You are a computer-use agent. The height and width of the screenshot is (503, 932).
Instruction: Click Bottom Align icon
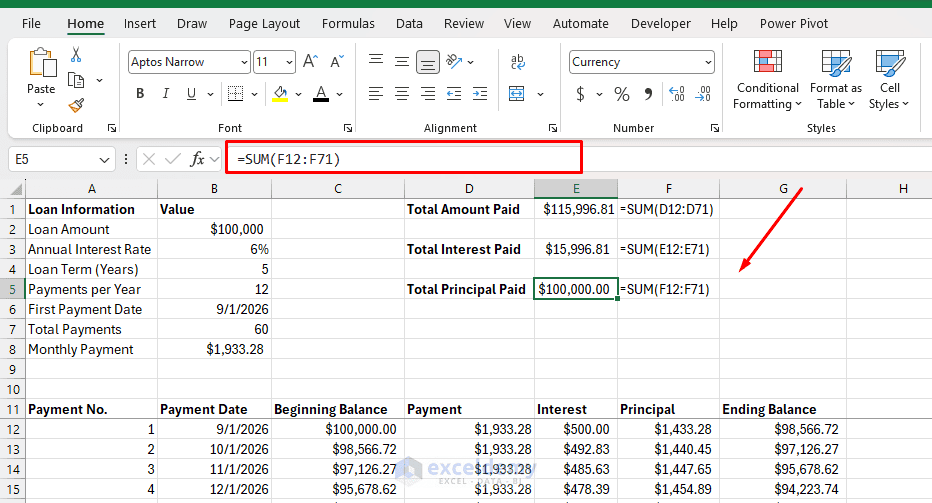tap(428, 62)
